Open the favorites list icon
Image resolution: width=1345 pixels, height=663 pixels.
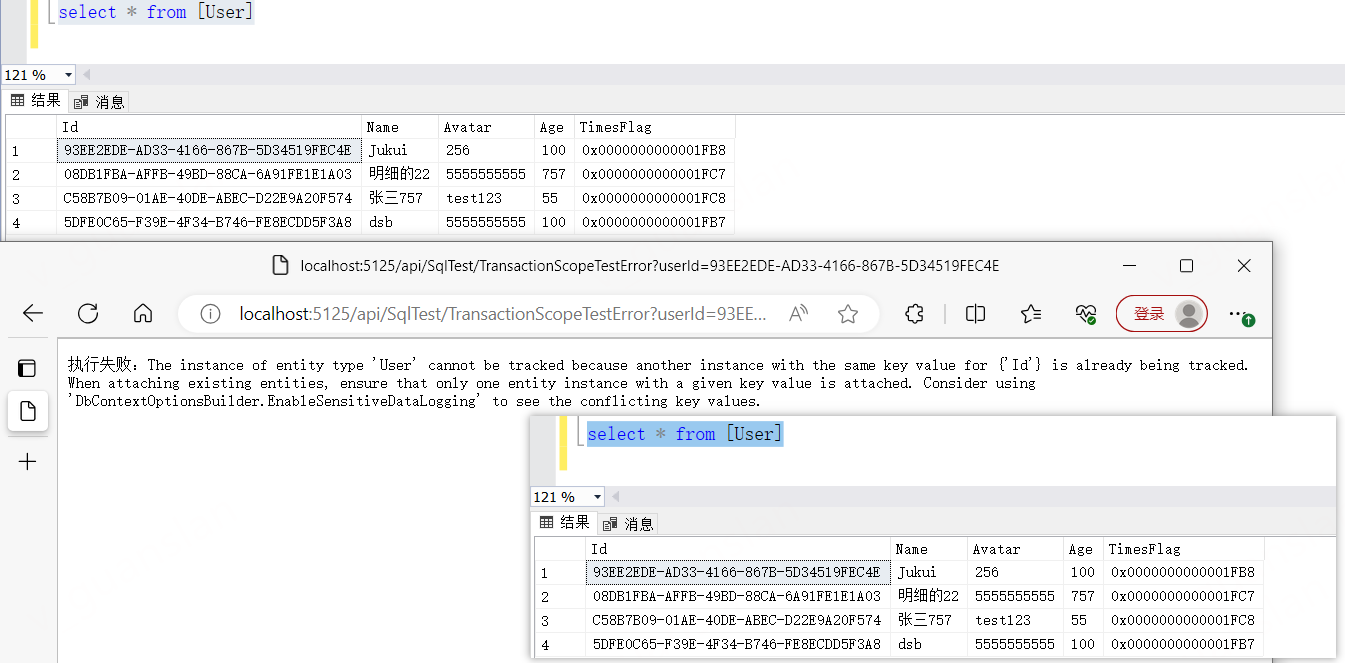pos(1031,314)
